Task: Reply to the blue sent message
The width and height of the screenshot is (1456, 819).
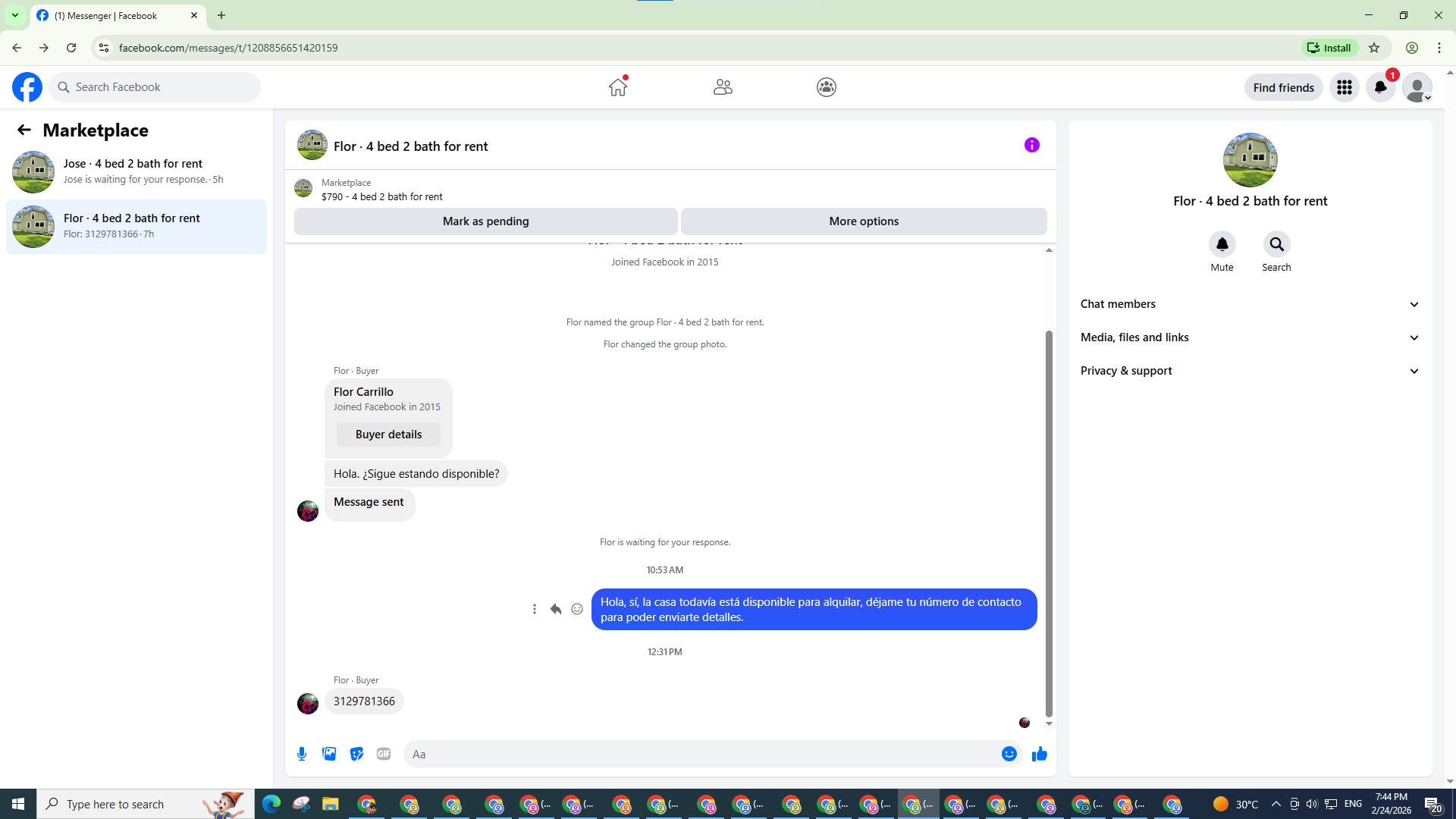Action: (556, 609)
